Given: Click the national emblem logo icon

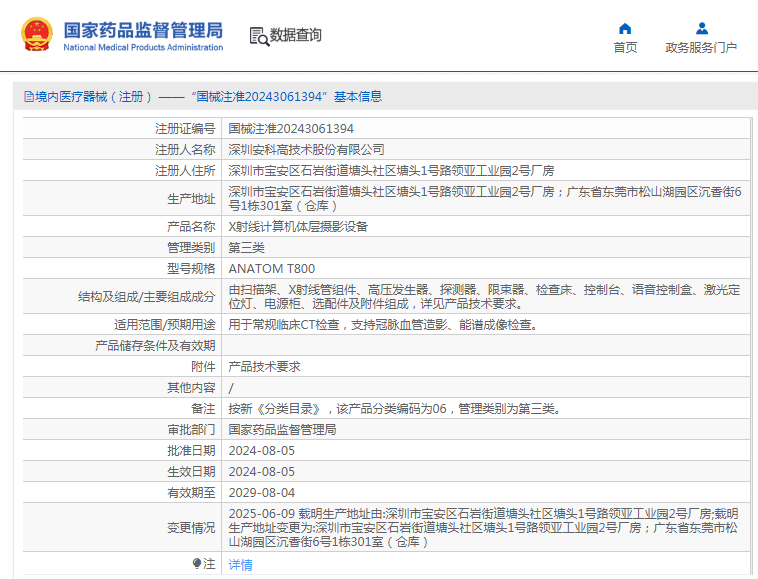Looking at the screenshot, I should [37, 34].
